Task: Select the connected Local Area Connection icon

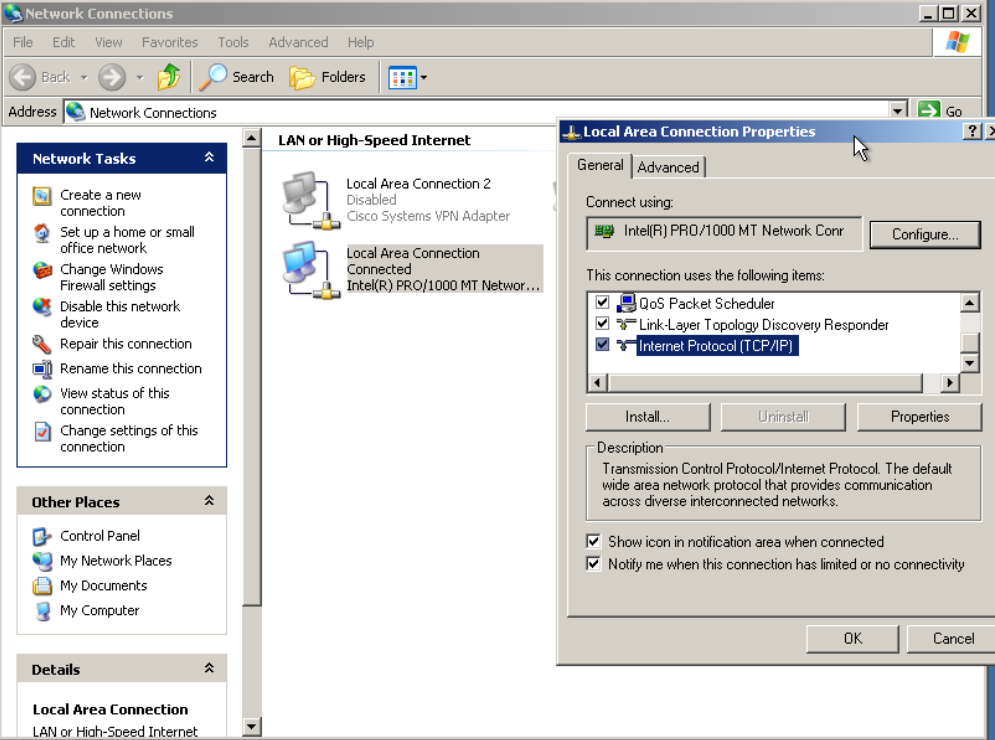Action: [x=310, y=270]
